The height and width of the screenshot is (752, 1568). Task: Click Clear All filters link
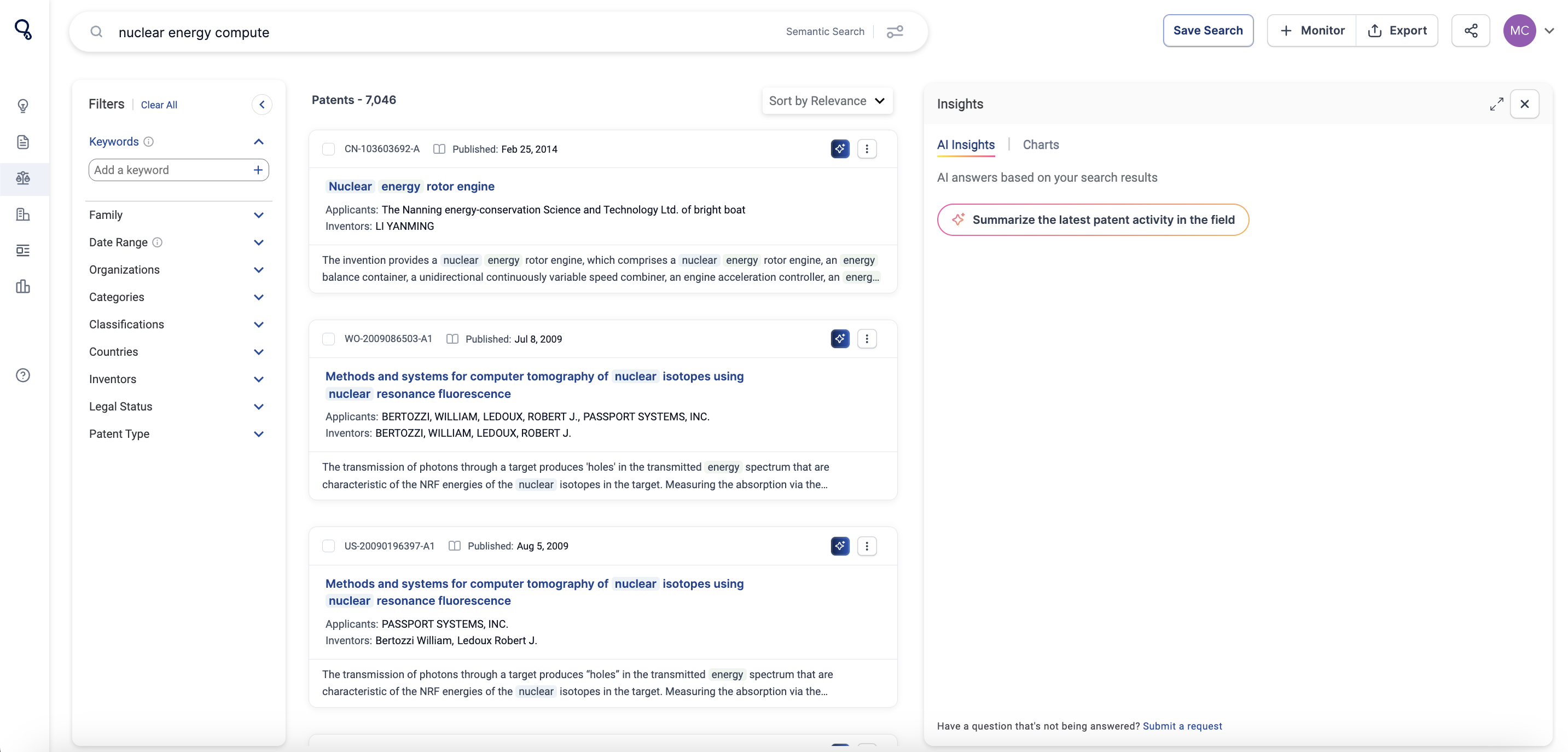[159, 105]
